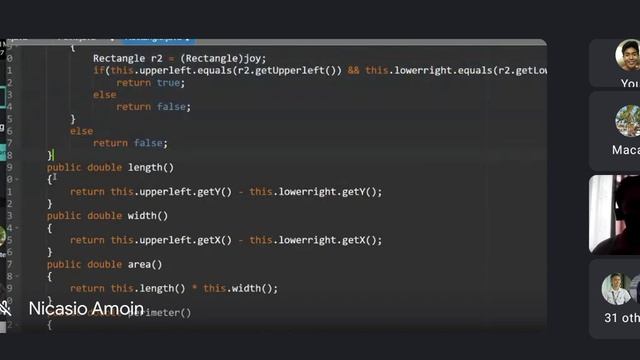Click the line returning upperleft.getY() minus lowerright.getY()
Viewport: 640px width, 360px height.
pyautogui.click(x=226, y=192)
